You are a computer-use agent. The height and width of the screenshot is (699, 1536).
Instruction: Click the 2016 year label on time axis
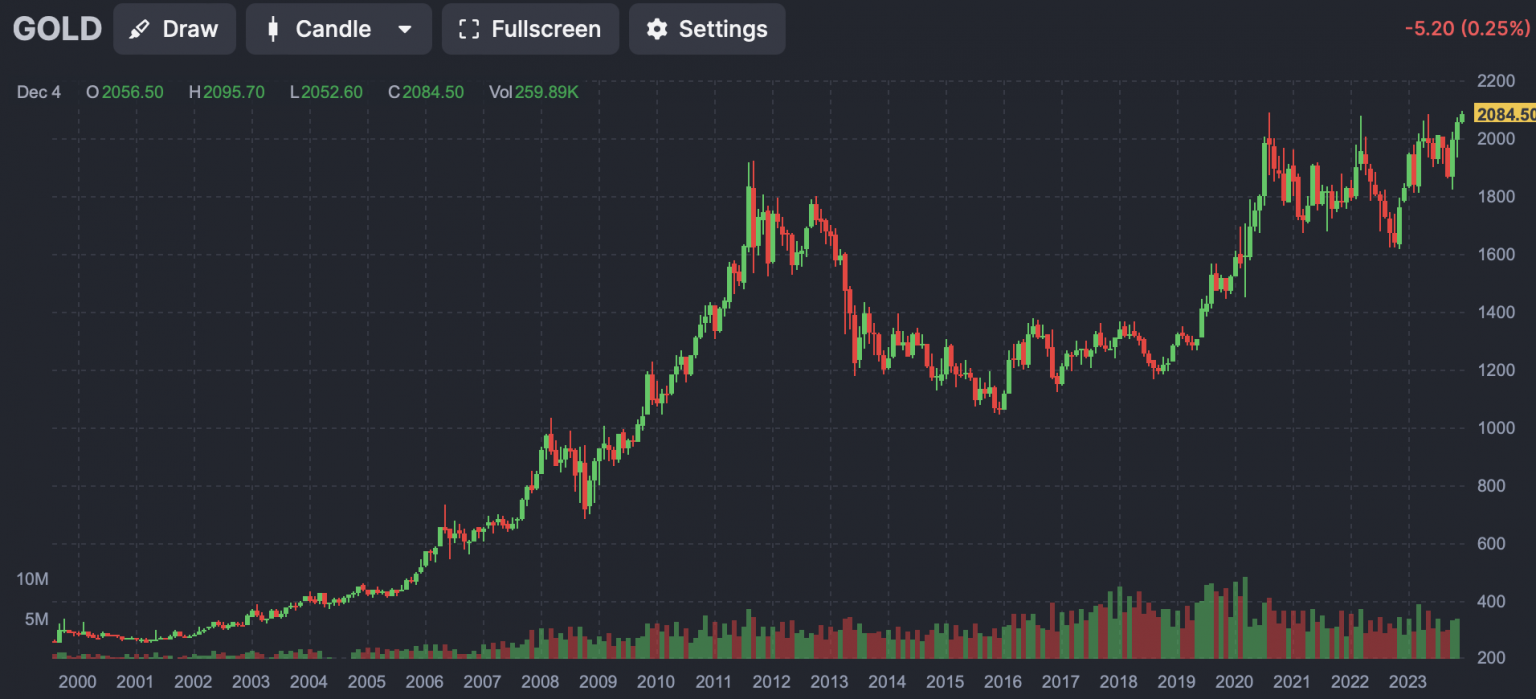pyautogui.click(x=1002, y=683)
